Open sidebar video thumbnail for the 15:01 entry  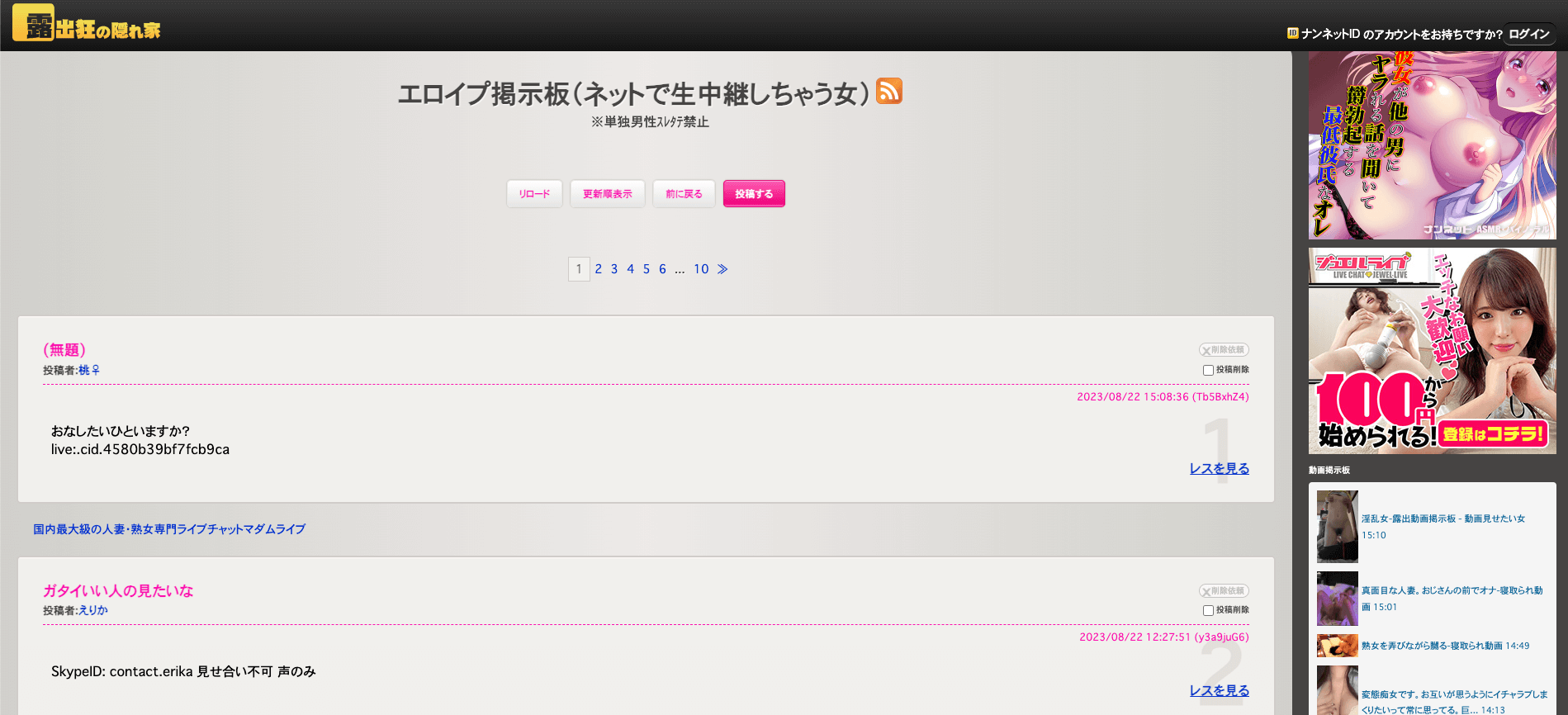pos(1338,599)
